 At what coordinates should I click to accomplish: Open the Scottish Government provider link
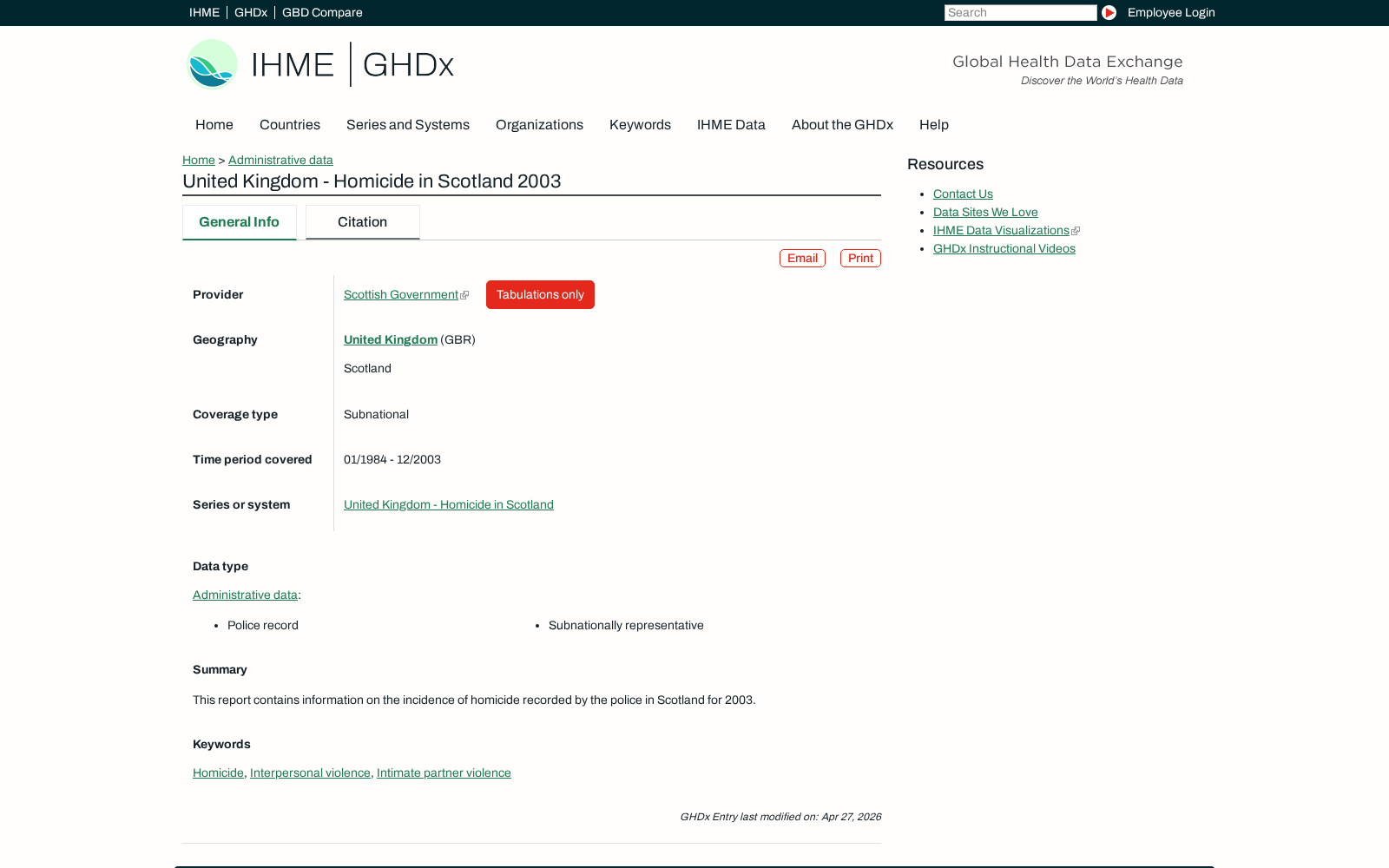click(x=401, y=294)
